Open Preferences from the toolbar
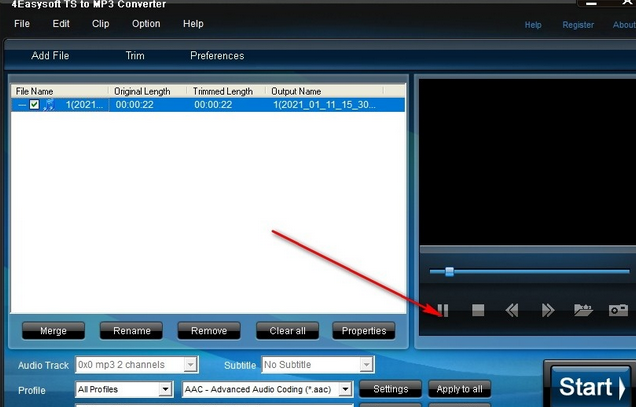Viewport: 636px width, 407px height. point(217,56)
